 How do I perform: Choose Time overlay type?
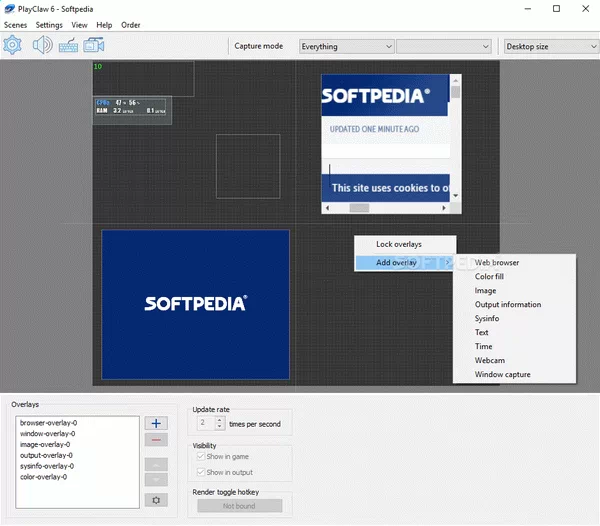click(x=514, y=347)
